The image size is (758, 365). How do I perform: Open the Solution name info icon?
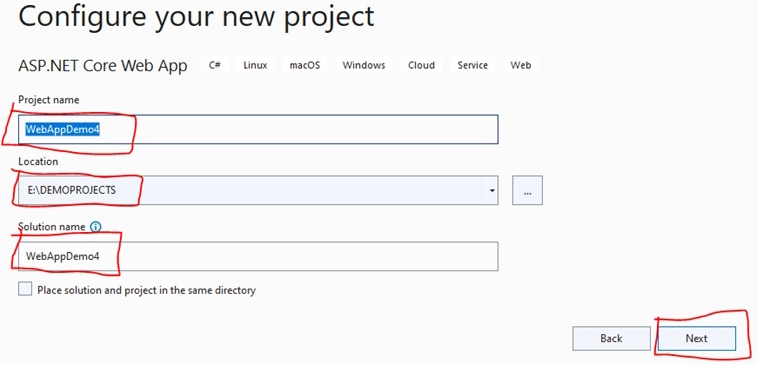click(x=96, y=227)
